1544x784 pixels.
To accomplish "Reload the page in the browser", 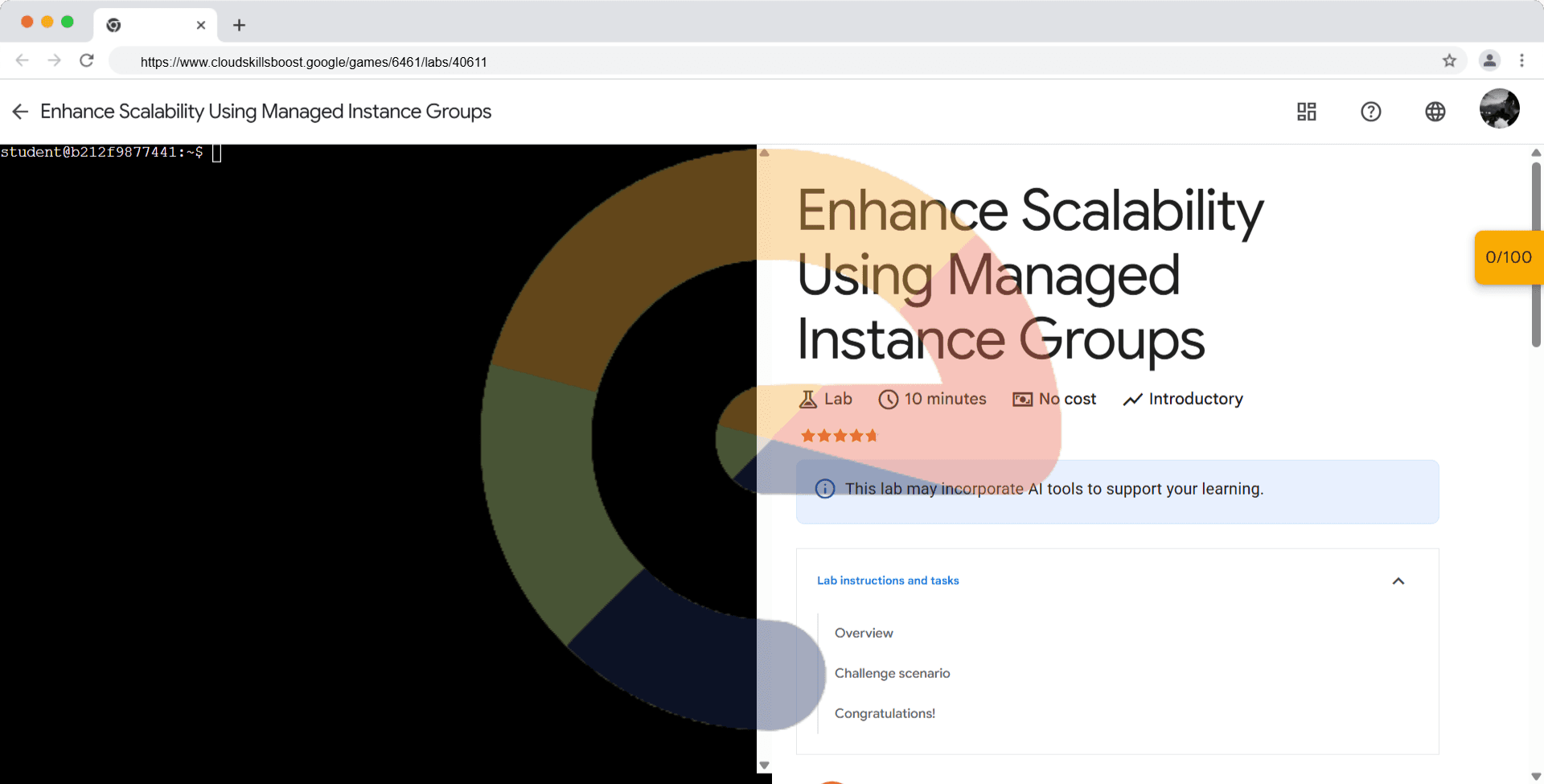I will click(87, 61).
